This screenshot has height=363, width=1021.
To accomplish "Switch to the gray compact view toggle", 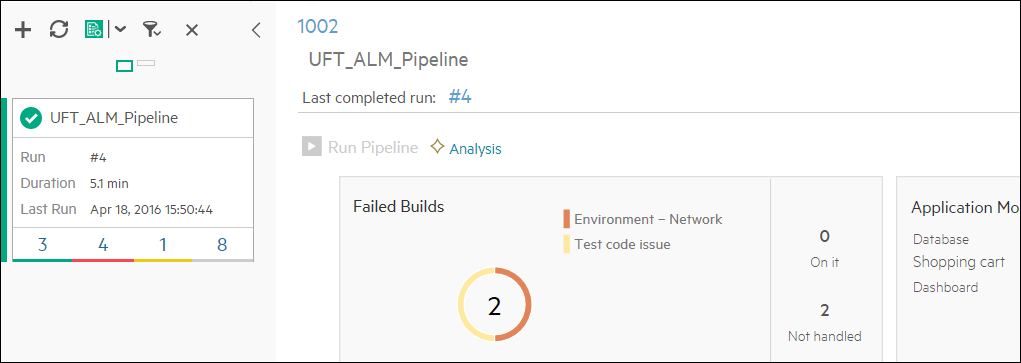I will click(146, 63).
